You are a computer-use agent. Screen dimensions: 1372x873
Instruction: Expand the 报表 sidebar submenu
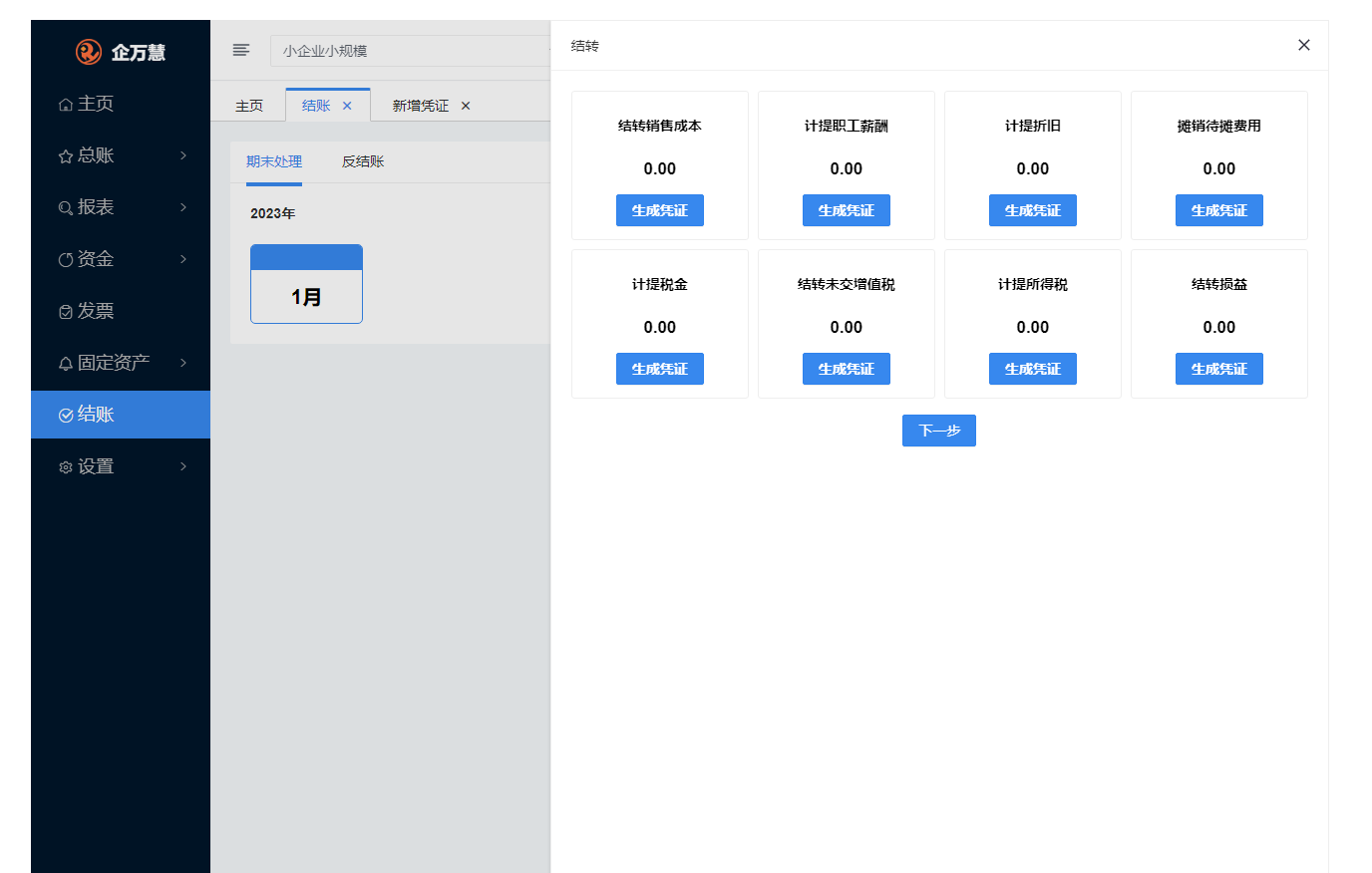[120, 207]
